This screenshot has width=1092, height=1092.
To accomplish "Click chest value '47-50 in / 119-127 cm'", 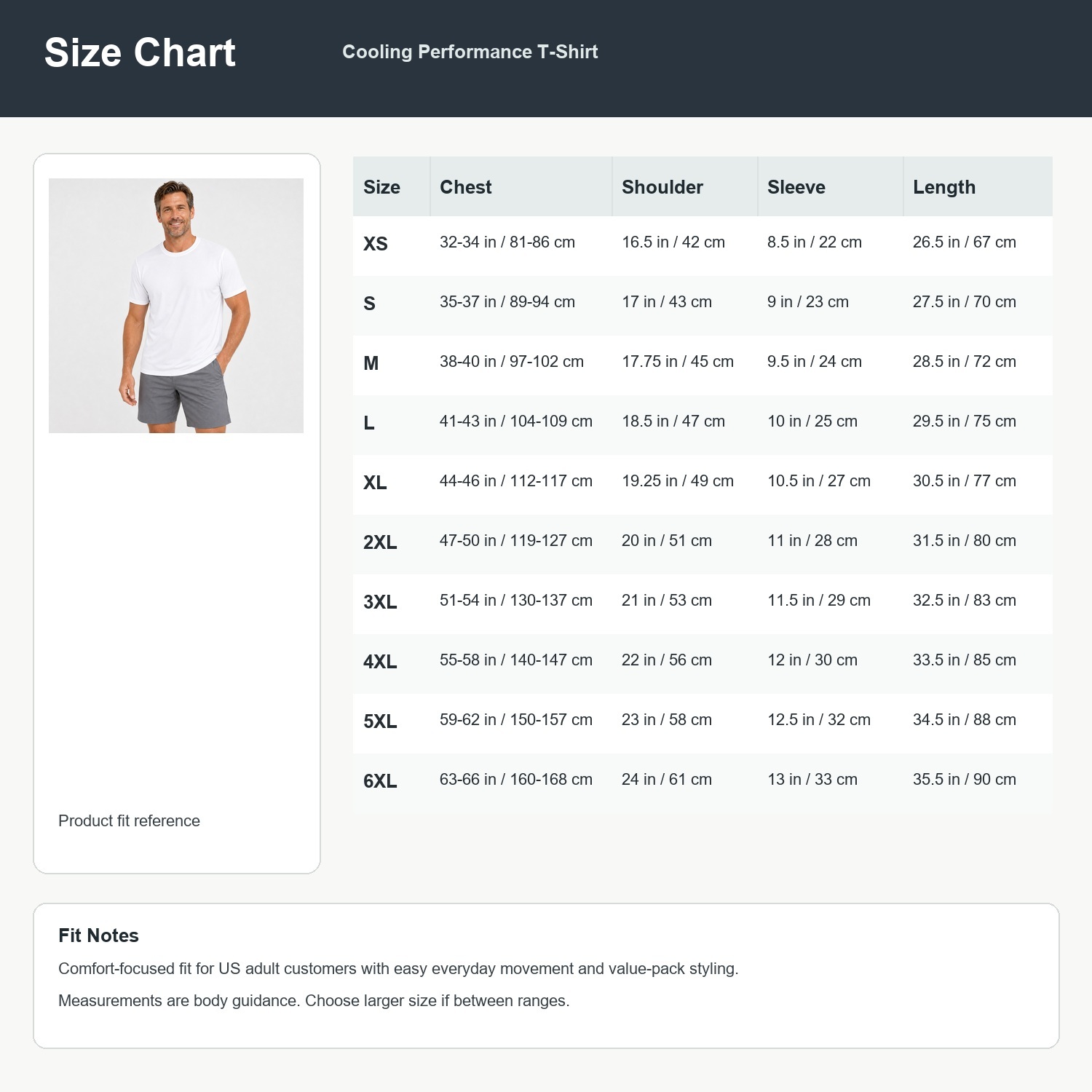I will [x=516, y=541].
